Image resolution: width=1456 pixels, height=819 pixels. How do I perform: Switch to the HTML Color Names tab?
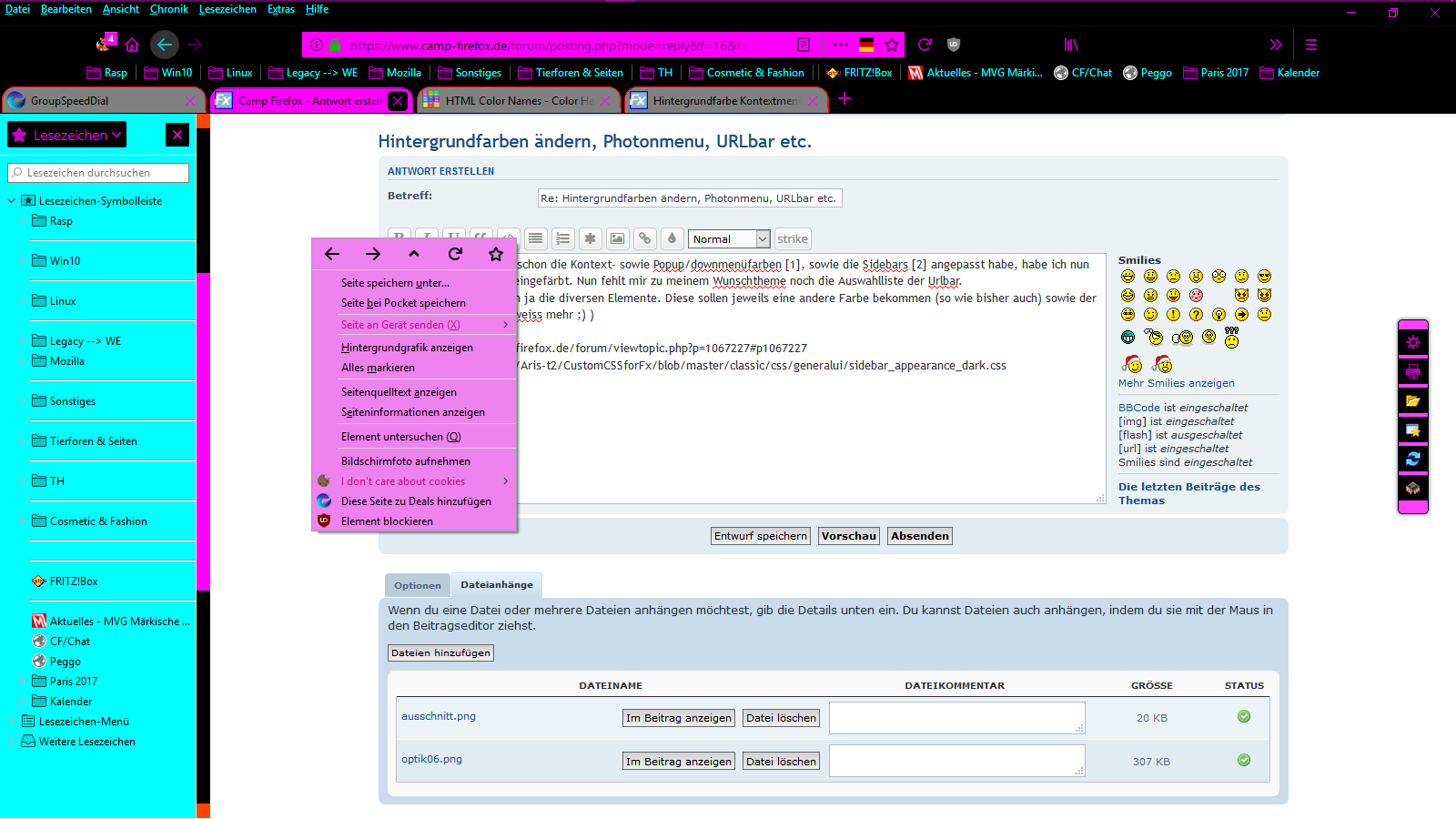click(x=519, y=100)
